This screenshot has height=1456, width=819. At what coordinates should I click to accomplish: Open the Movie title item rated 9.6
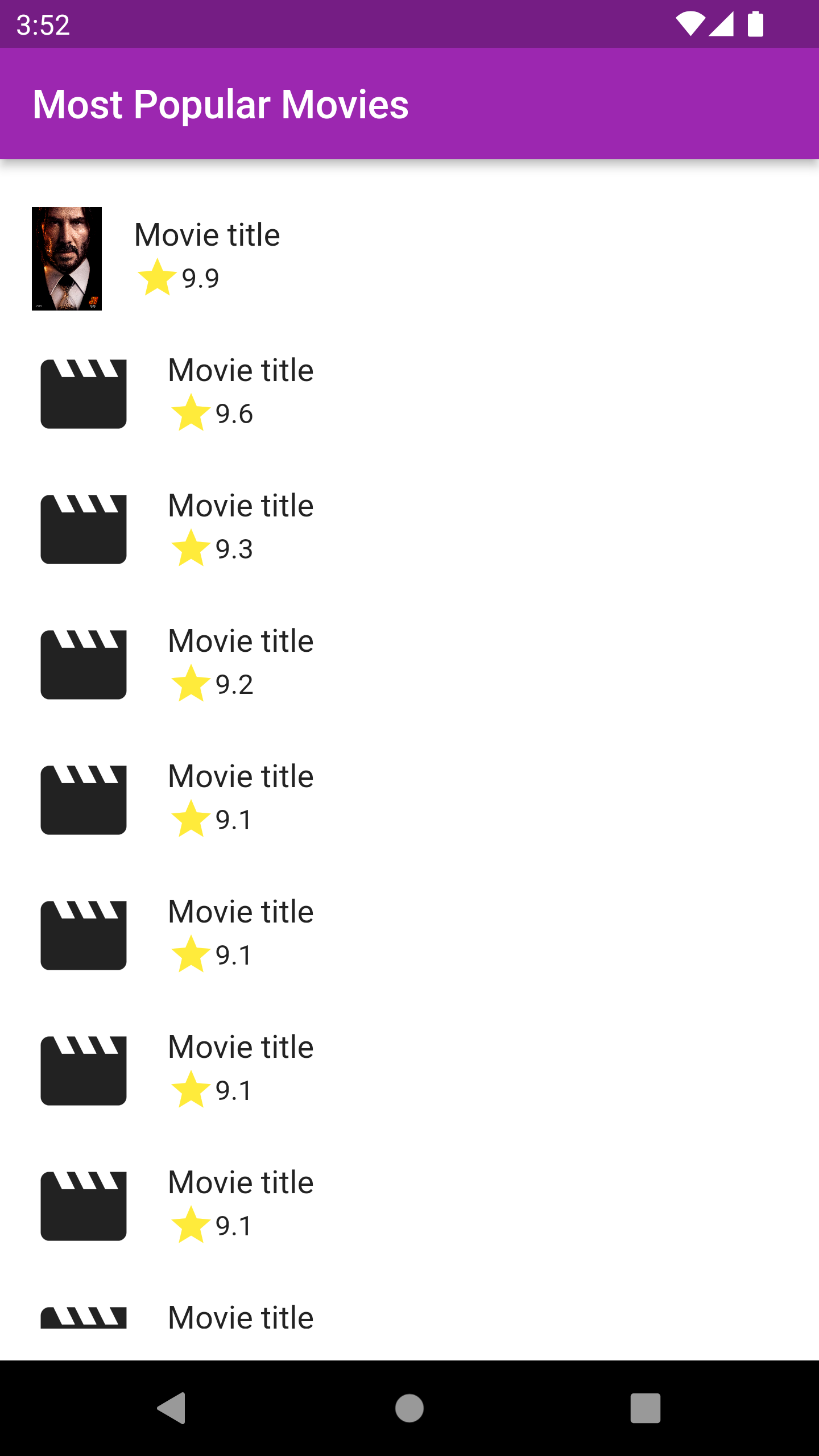point(241,370)
